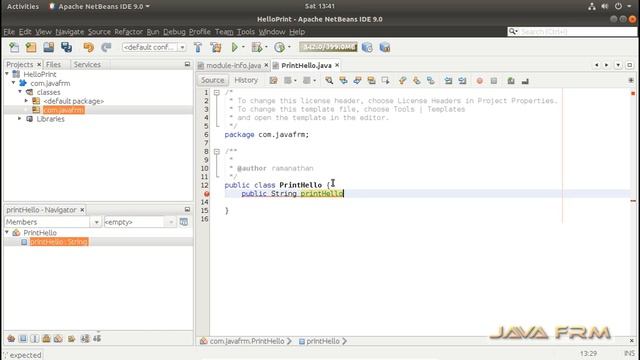Toggle Show Fields in Navigator toolbar

click(23, 338)
